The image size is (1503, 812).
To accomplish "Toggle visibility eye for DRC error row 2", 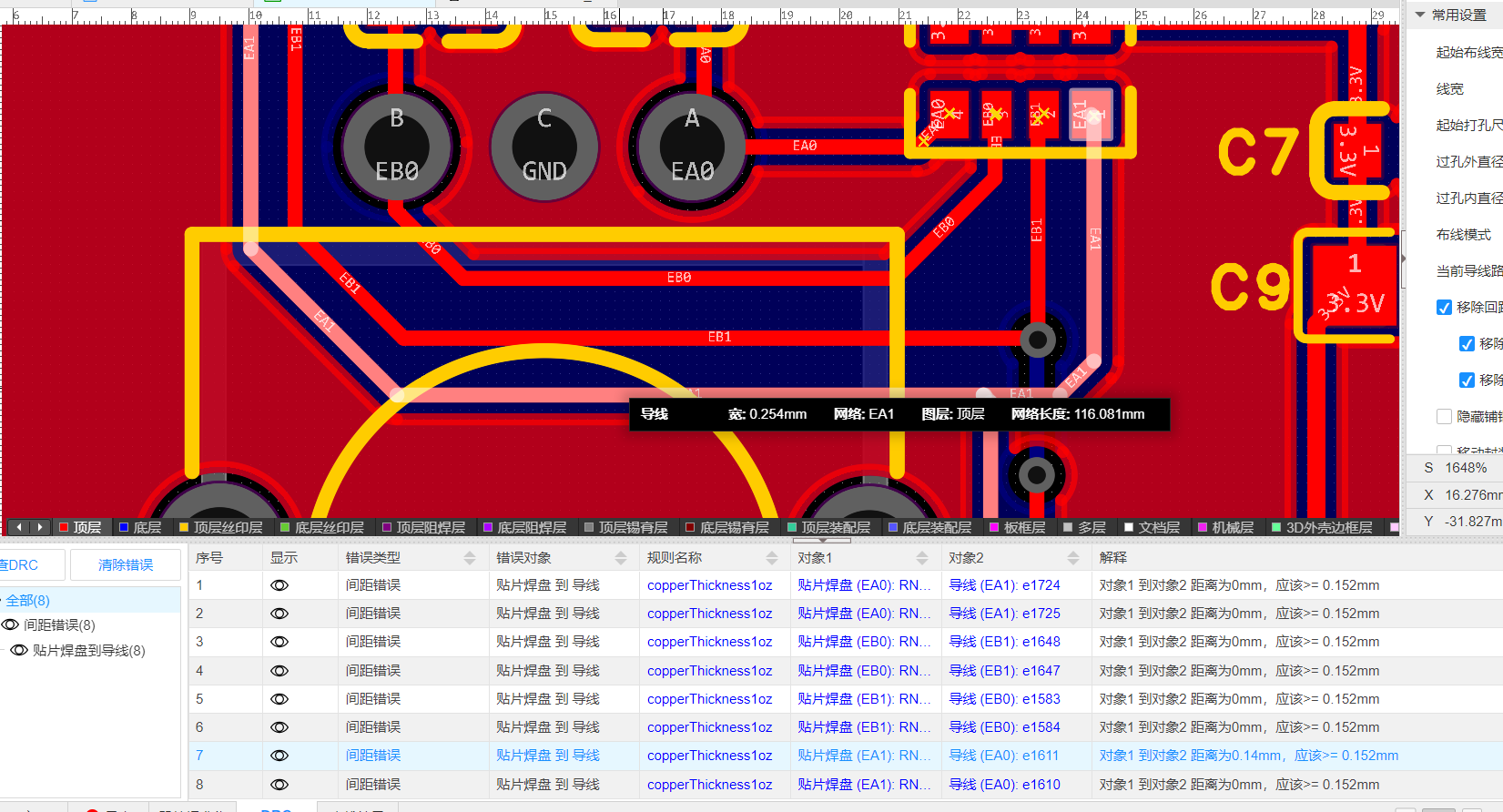I will click(x=279, y=614).
